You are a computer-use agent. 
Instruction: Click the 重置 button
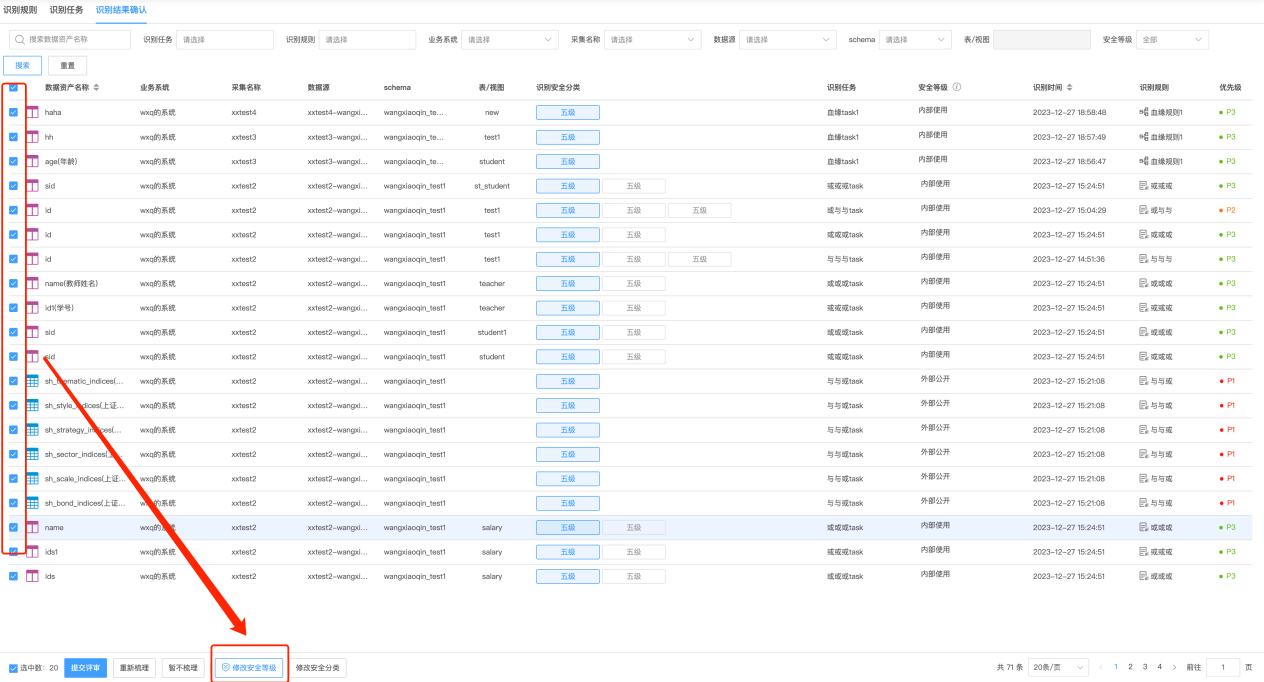(x=67, y=65)
